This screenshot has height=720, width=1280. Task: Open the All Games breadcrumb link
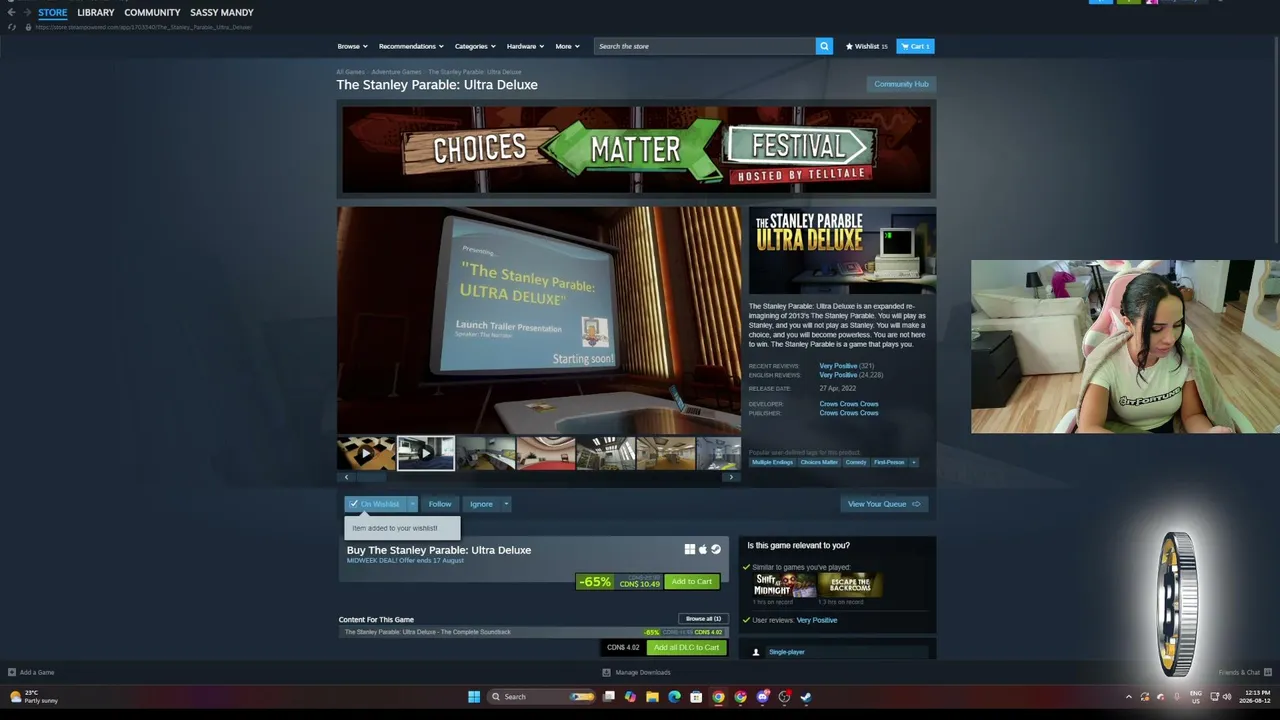350,72
